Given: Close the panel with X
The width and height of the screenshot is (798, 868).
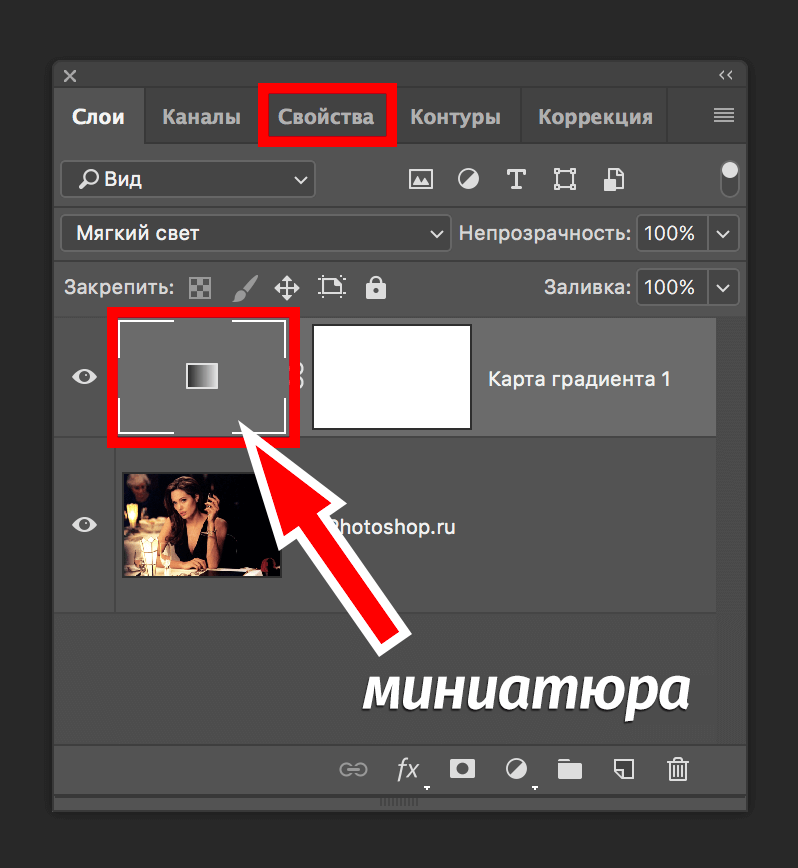Looking at the screenshot, I should tap(70, 76).
